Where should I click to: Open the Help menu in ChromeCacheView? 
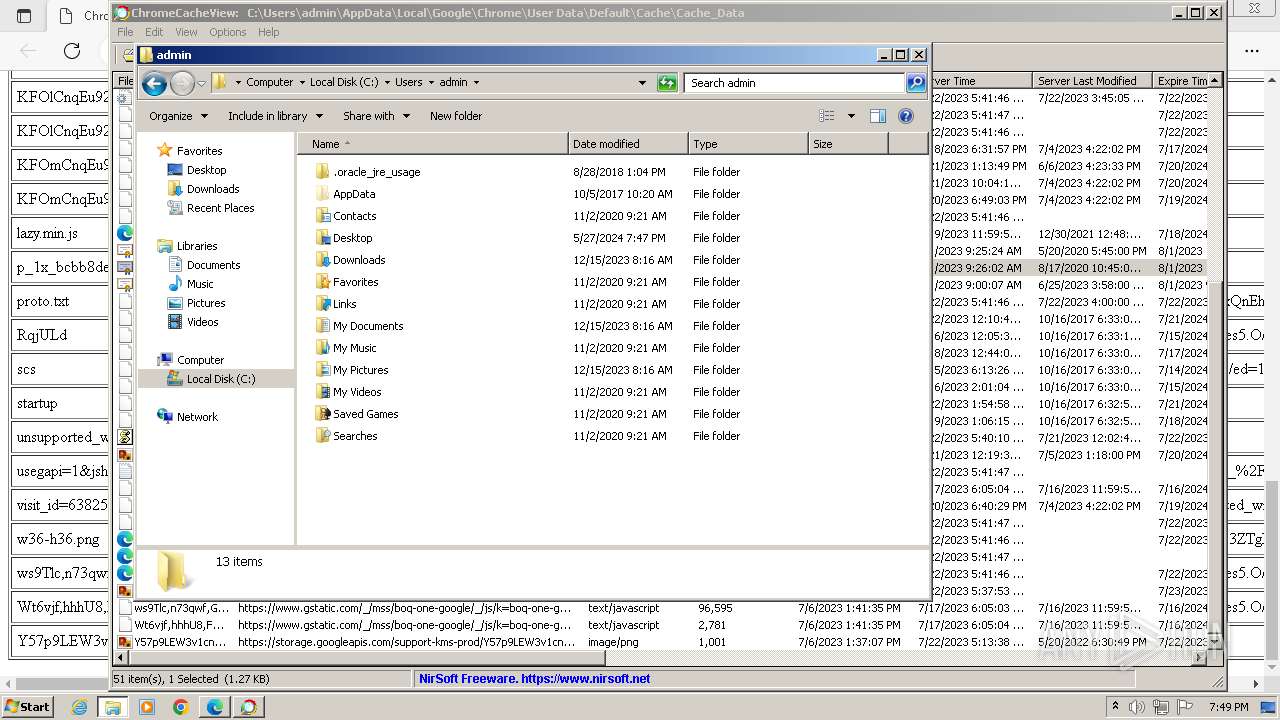point(269,32)
